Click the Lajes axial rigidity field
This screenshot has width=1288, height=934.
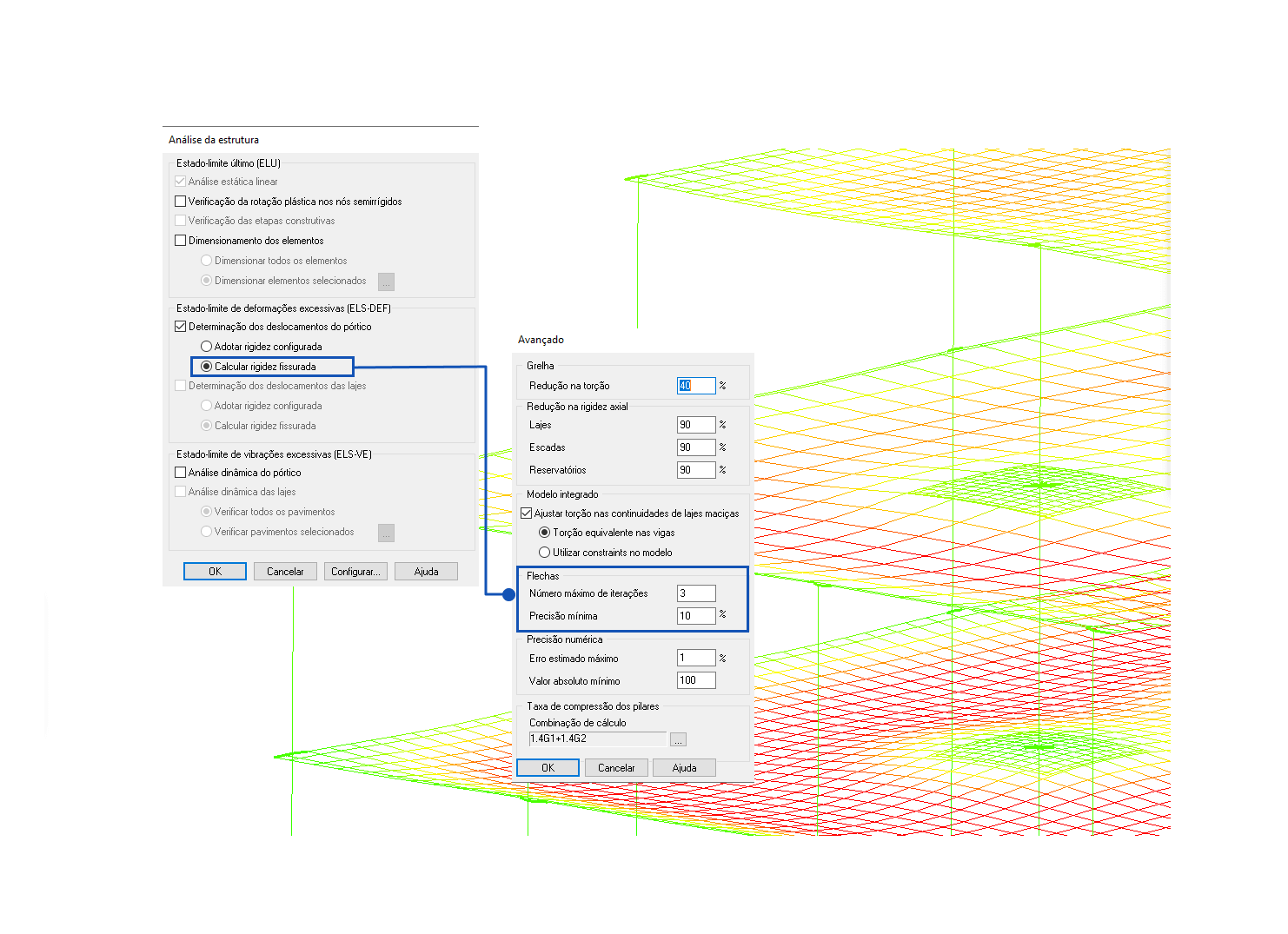pos(696,425)
